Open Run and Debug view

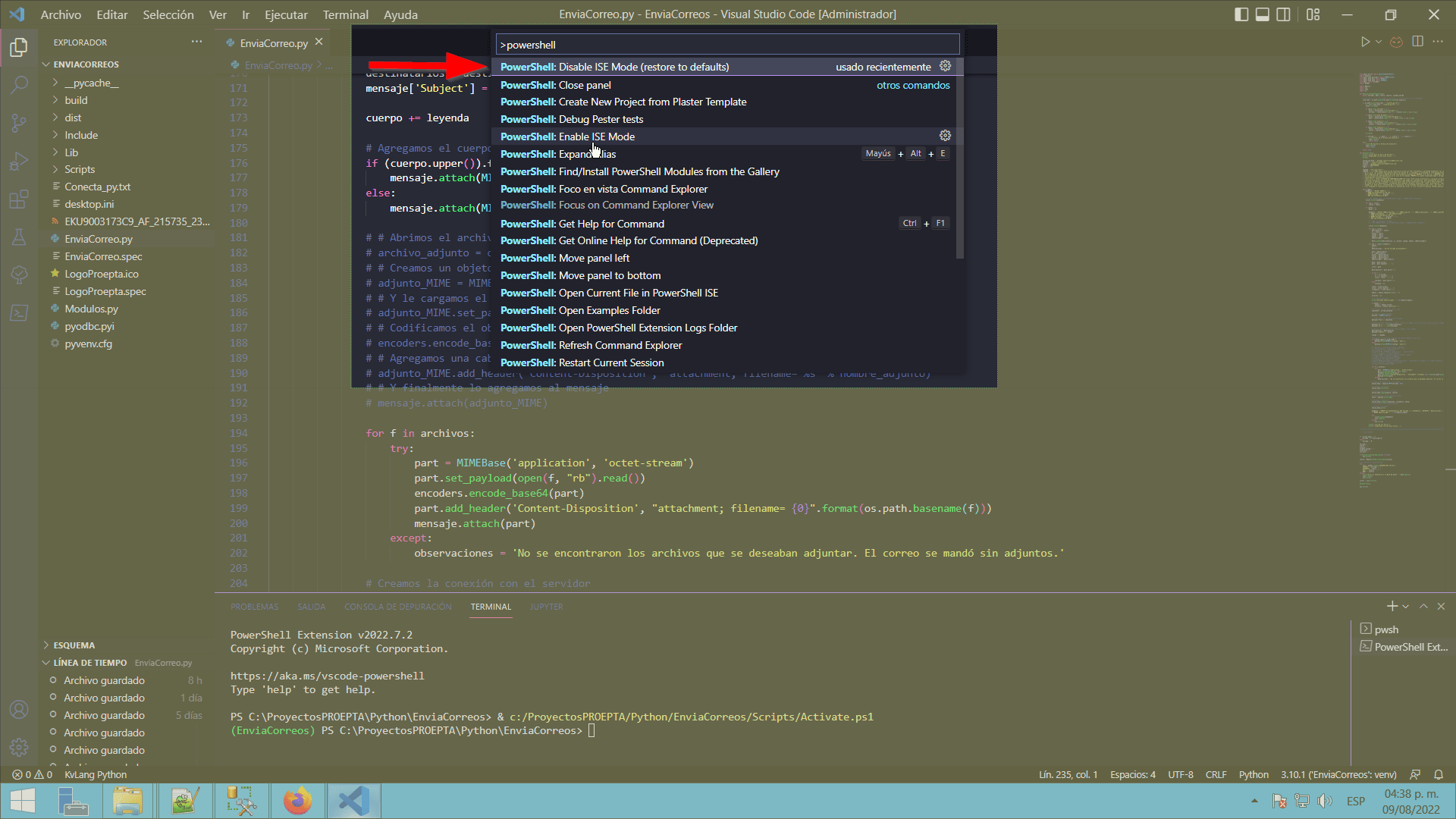(x=19, y=161)
